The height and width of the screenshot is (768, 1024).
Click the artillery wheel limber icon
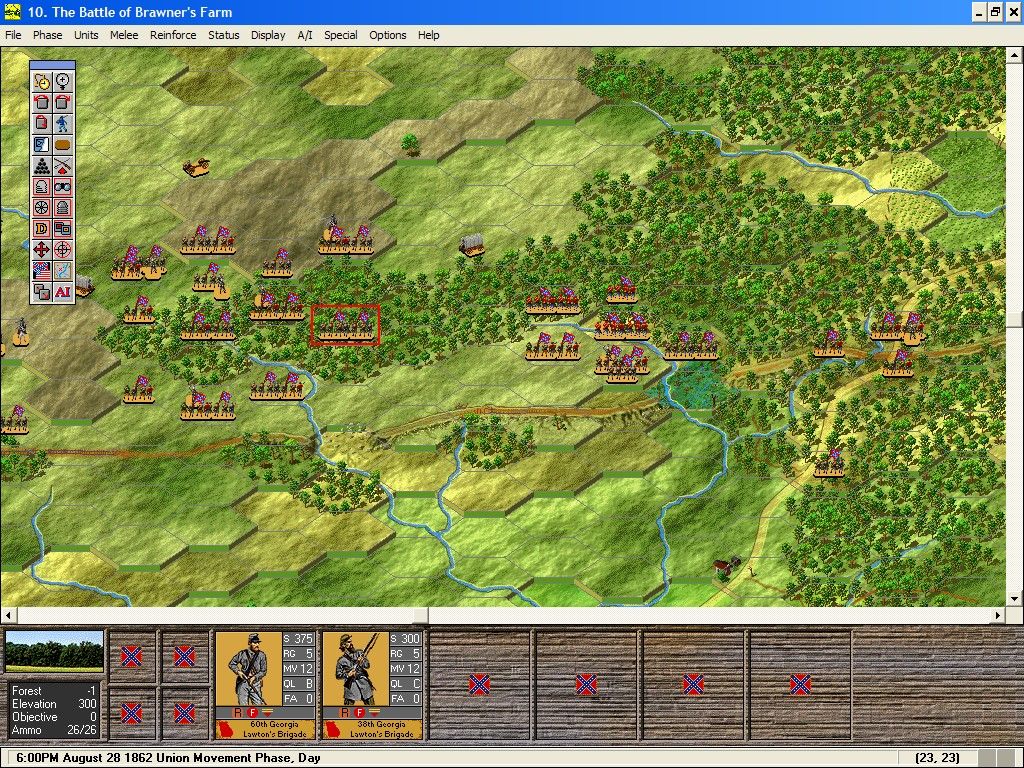tap(42, 206)
